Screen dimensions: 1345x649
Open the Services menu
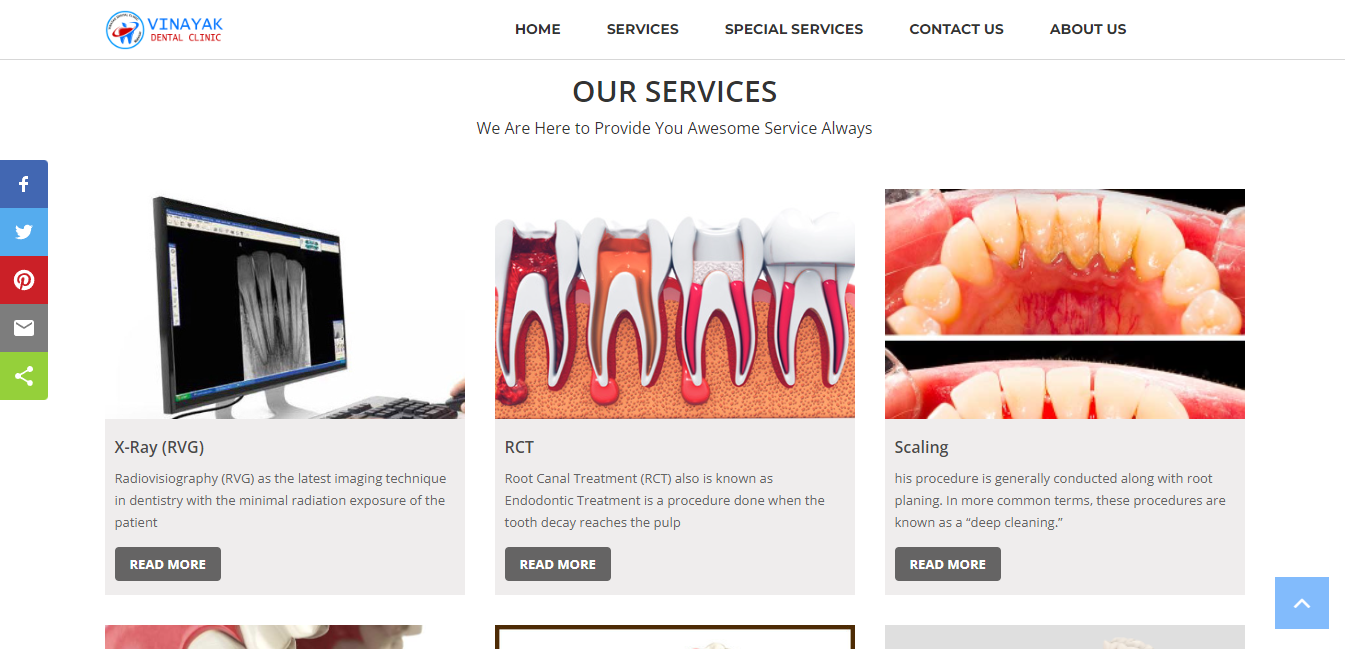pyautogui.click(x=643, y=29)
